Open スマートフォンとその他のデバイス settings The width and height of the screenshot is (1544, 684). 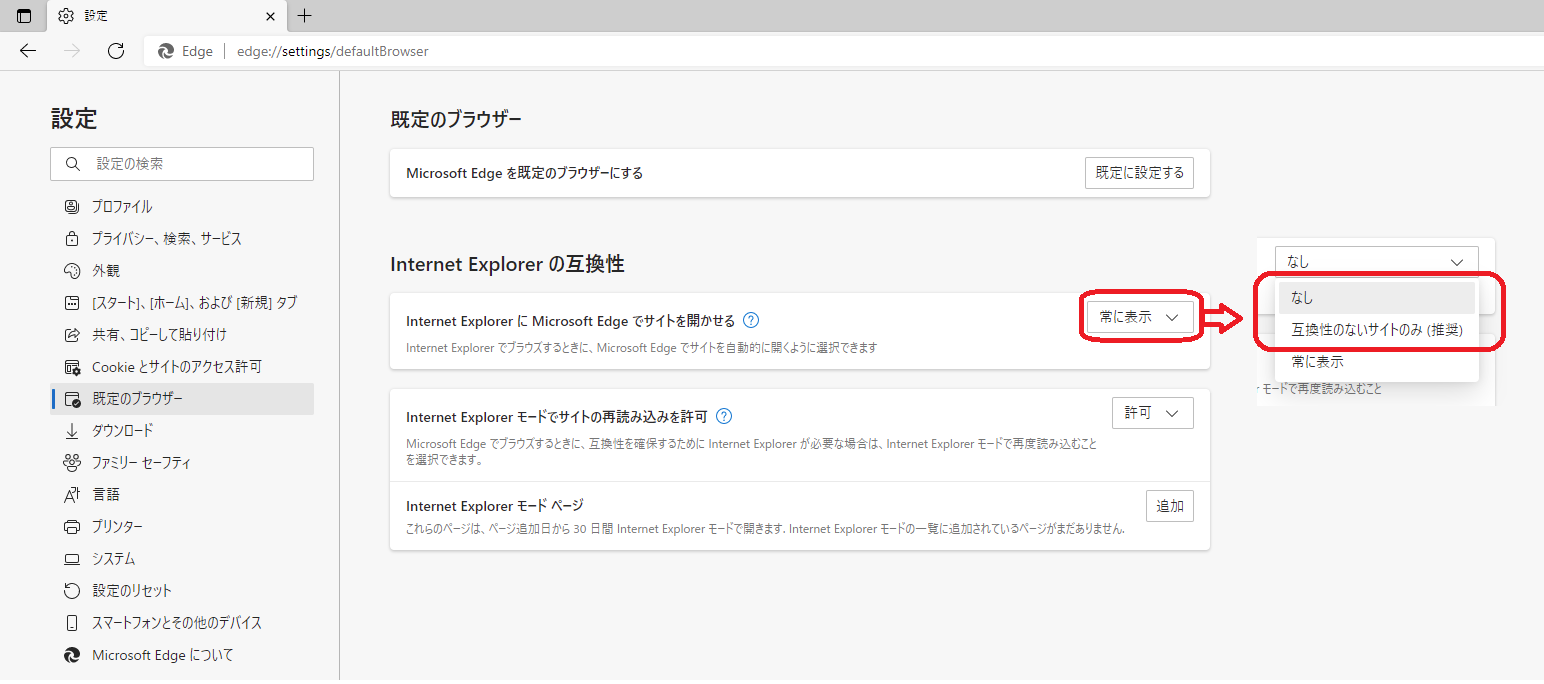[182, 623]
